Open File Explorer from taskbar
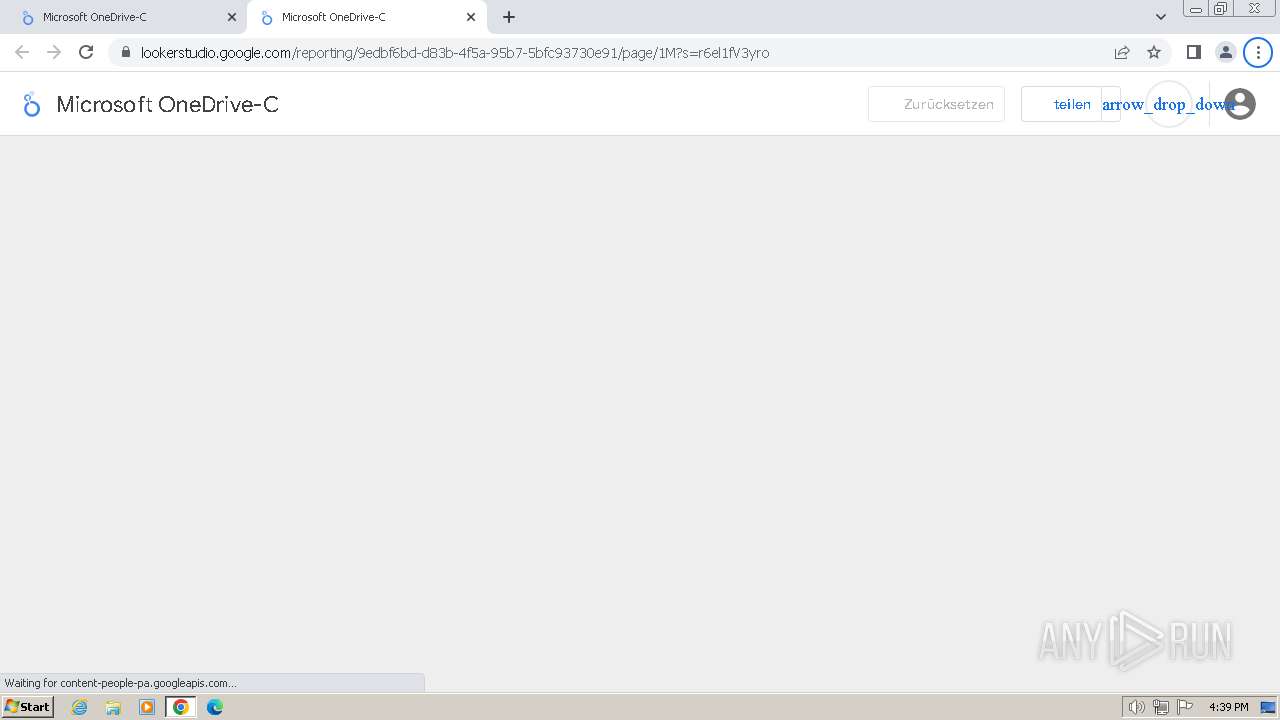1280x720 pixels. 113,707
